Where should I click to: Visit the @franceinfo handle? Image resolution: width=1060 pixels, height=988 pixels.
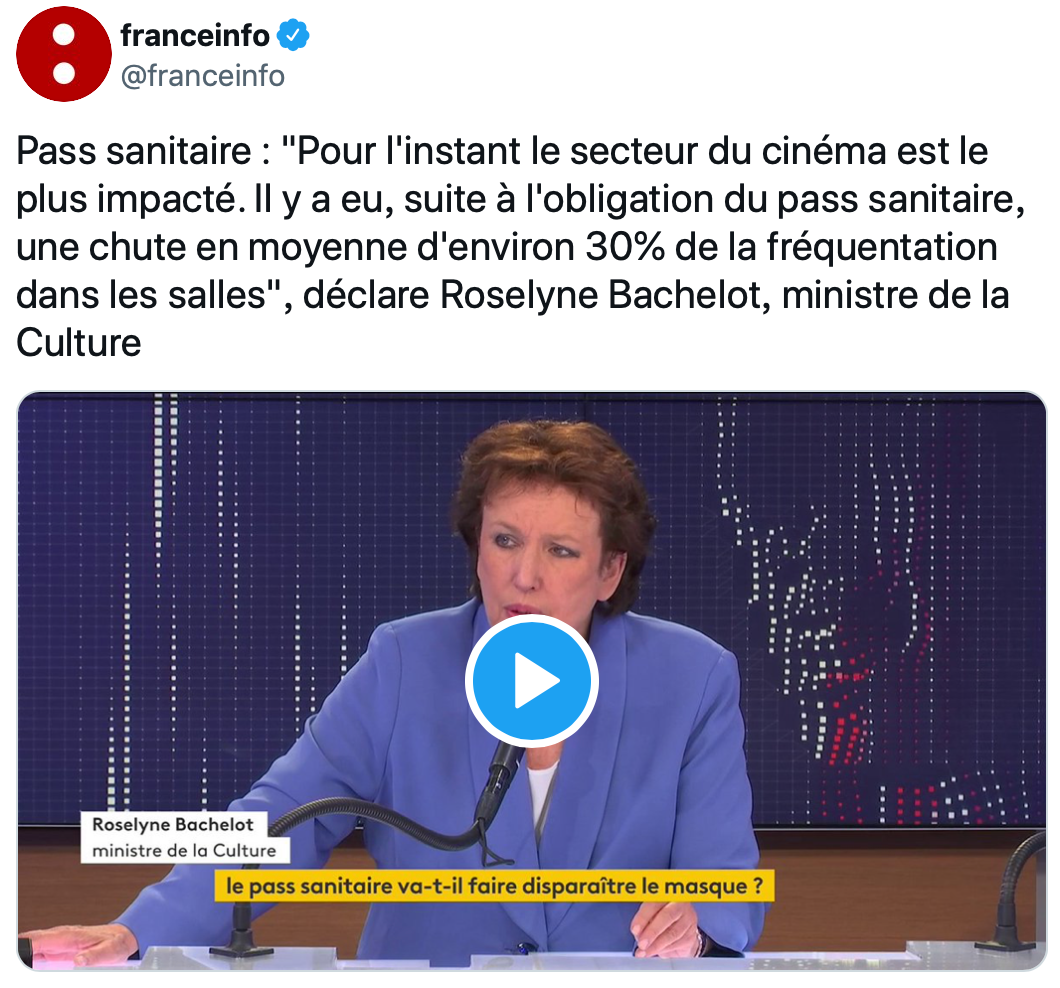click(x=203, y=76)
